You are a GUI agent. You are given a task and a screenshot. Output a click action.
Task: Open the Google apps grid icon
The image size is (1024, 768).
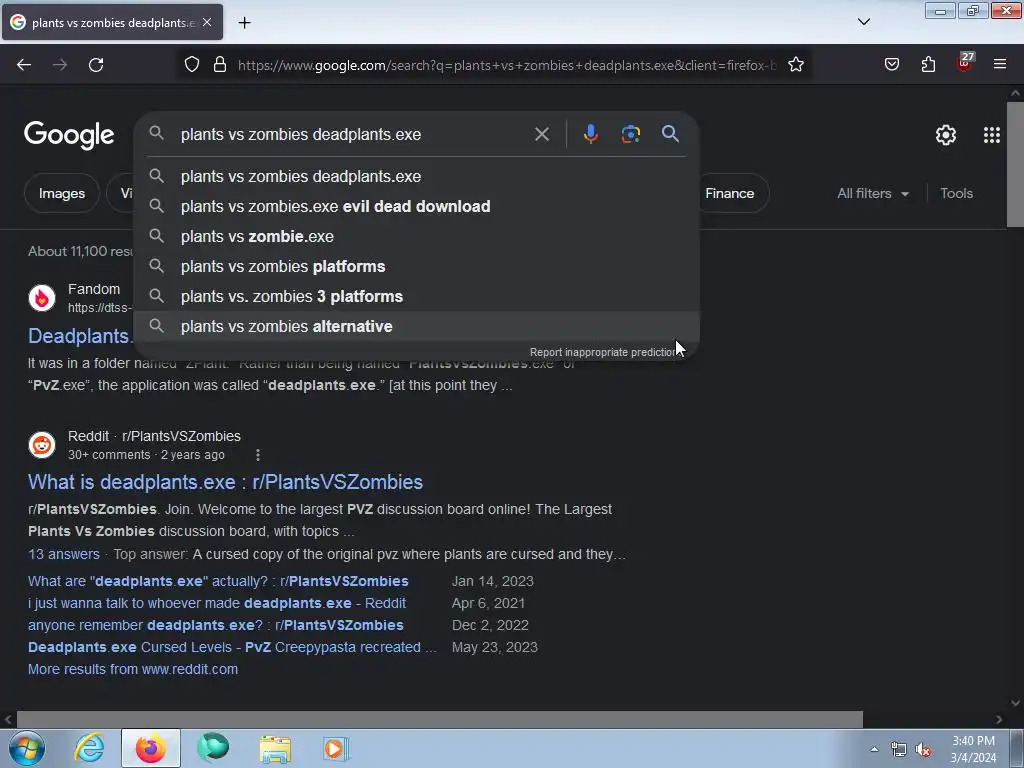point(991,135)
